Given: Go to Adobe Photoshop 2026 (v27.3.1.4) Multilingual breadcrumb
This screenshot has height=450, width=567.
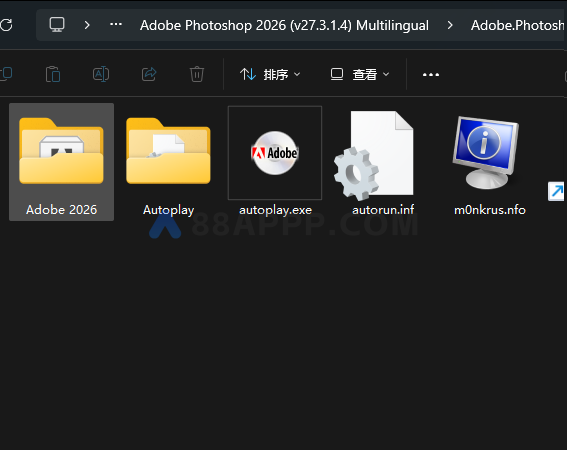Looking at the screenshot, I should (x=284, y=25).
